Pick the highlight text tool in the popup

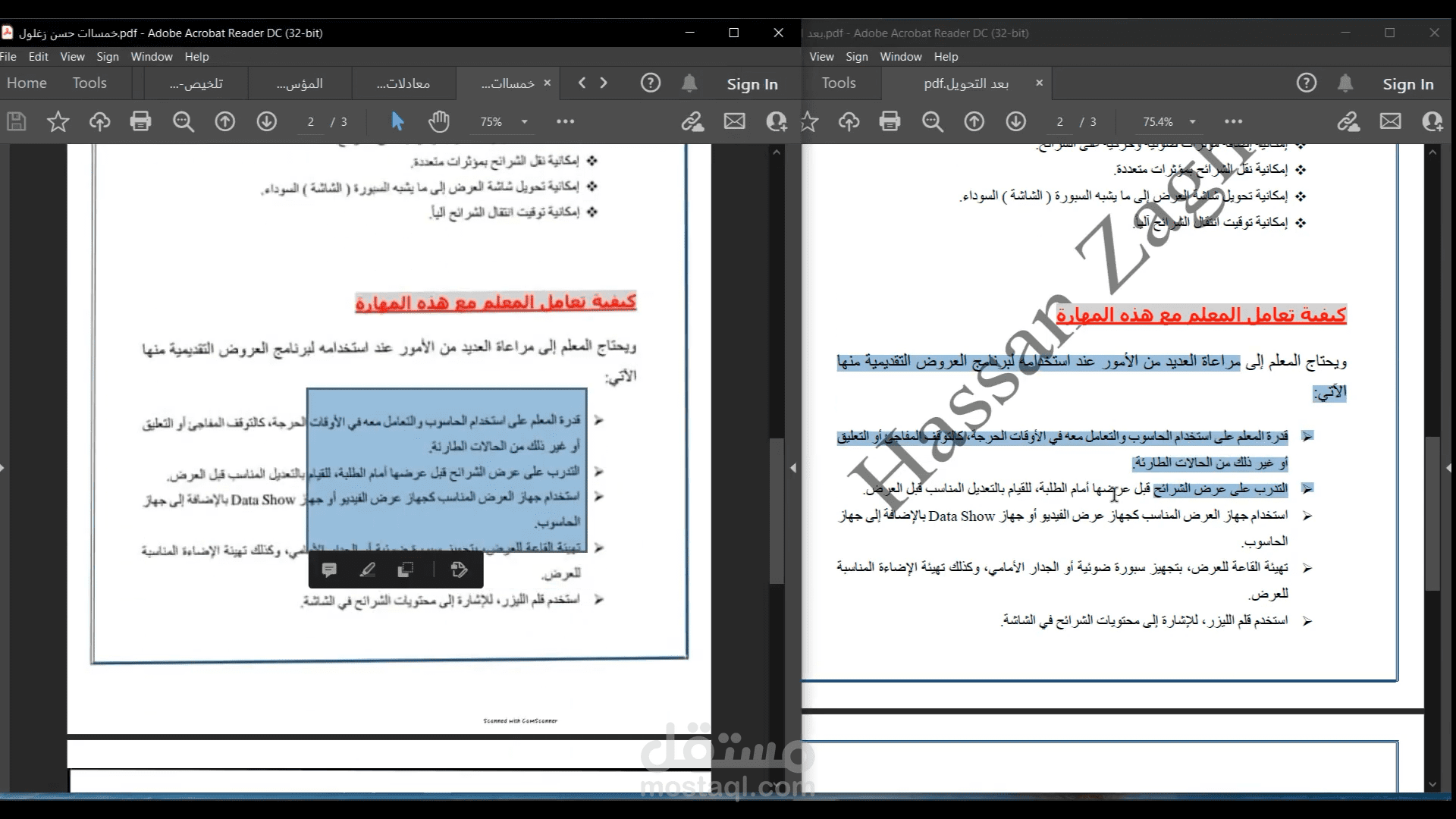369,570
